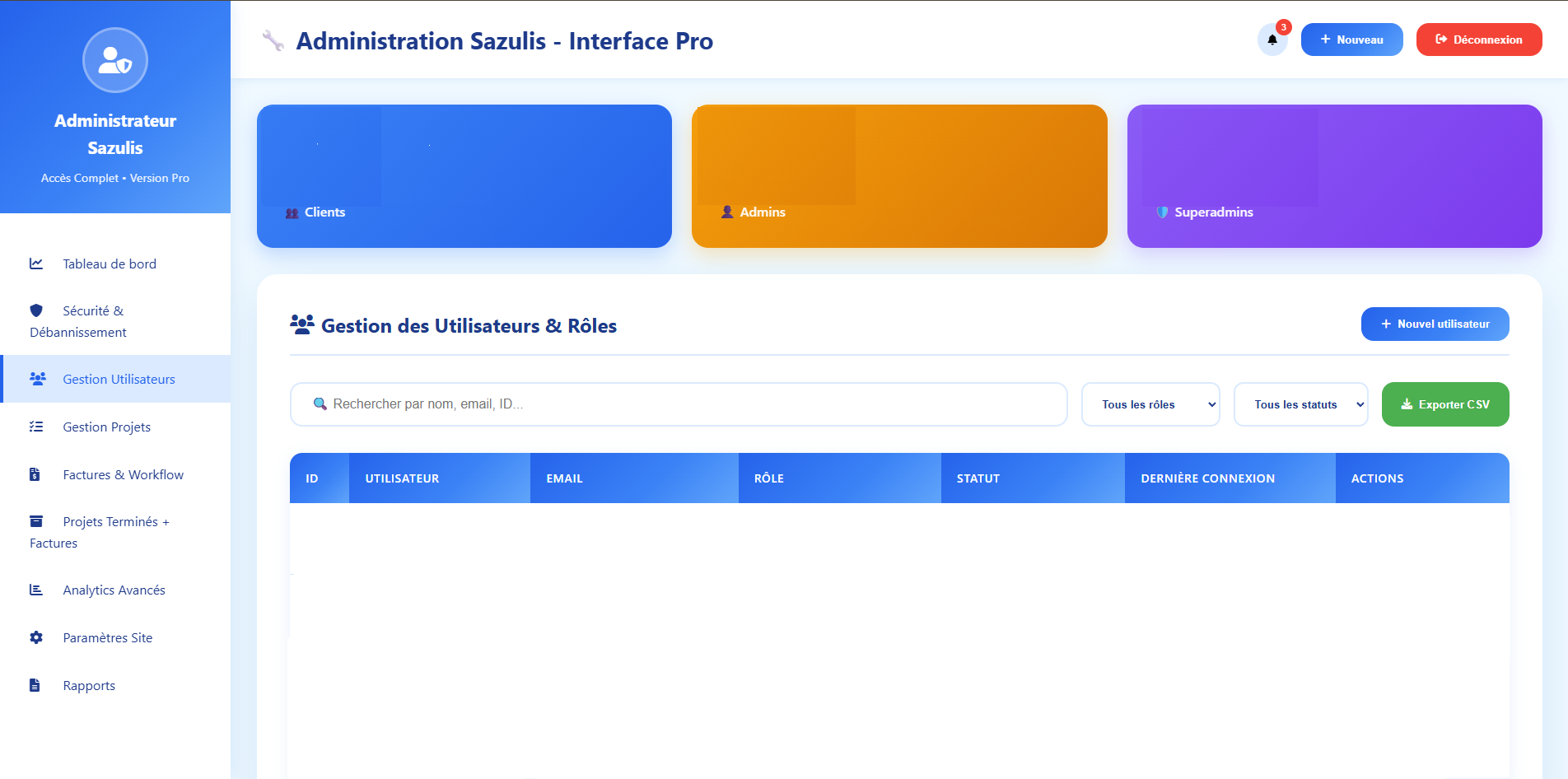Open the Tous les statuts dropdown
1568x779 pixels.
pyautogui.click(x=1300, y=404)
